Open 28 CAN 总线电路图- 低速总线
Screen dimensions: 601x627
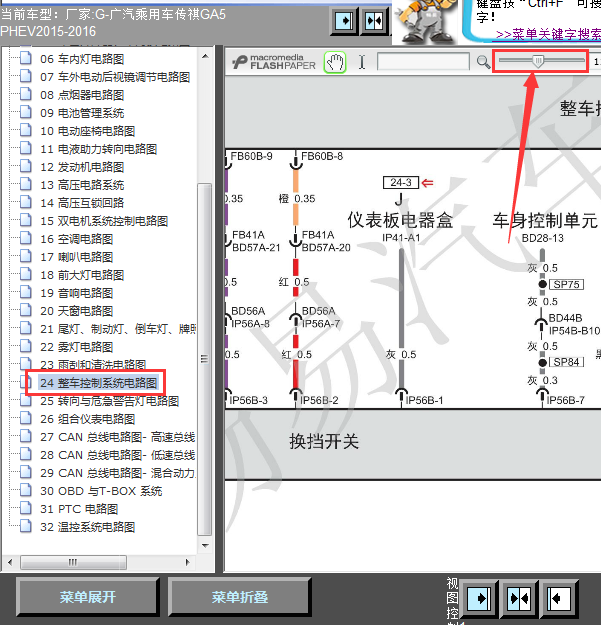pyautogui.click(x=118, y=455)
